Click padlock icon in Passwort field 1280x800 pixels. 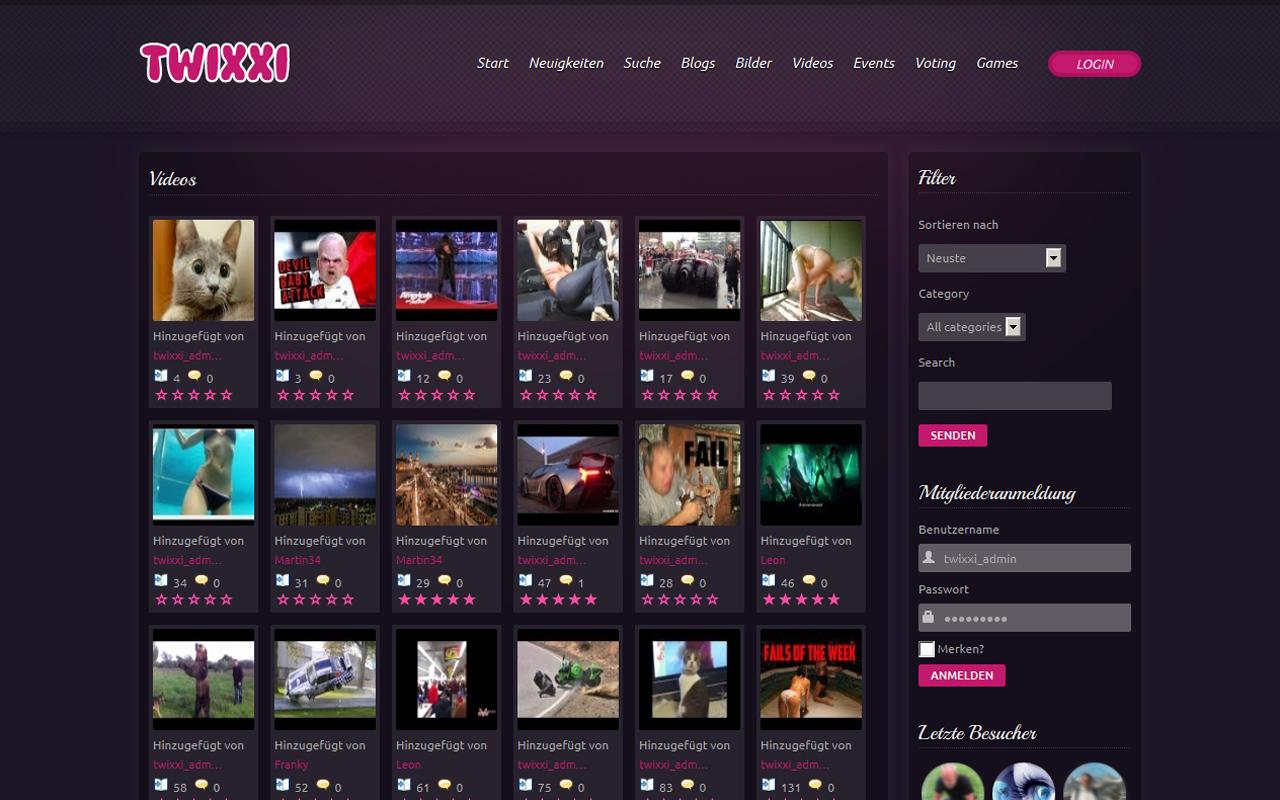(929, 617)
